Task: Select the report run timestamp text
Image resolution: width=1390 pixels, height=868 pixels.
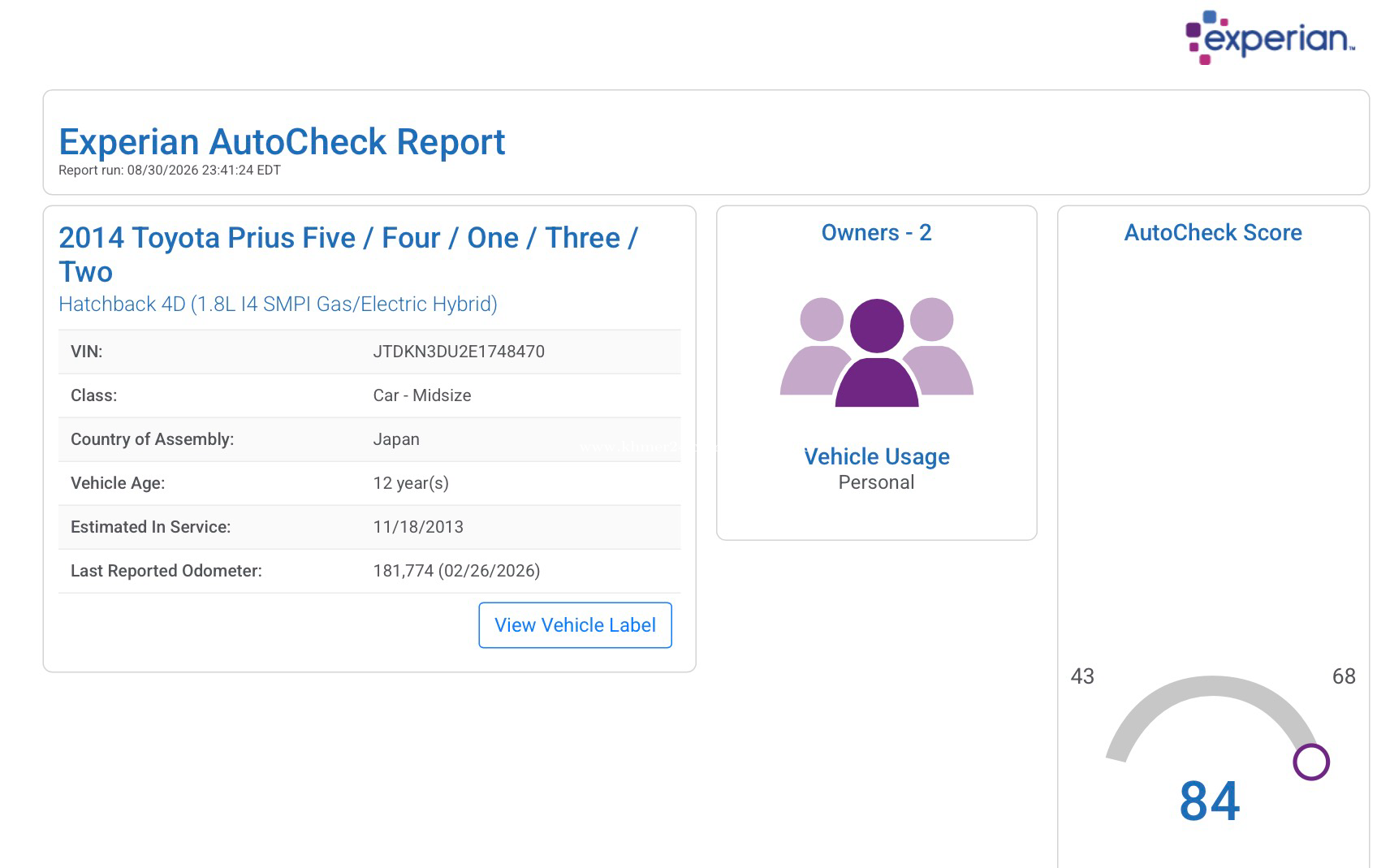Action: coord(170,171)
